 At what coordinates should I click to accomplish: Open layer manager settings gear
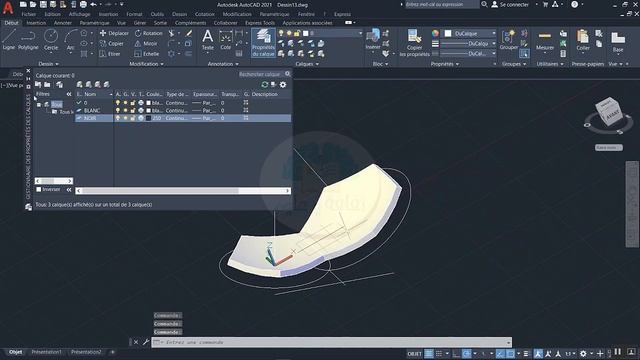(283, 84)
